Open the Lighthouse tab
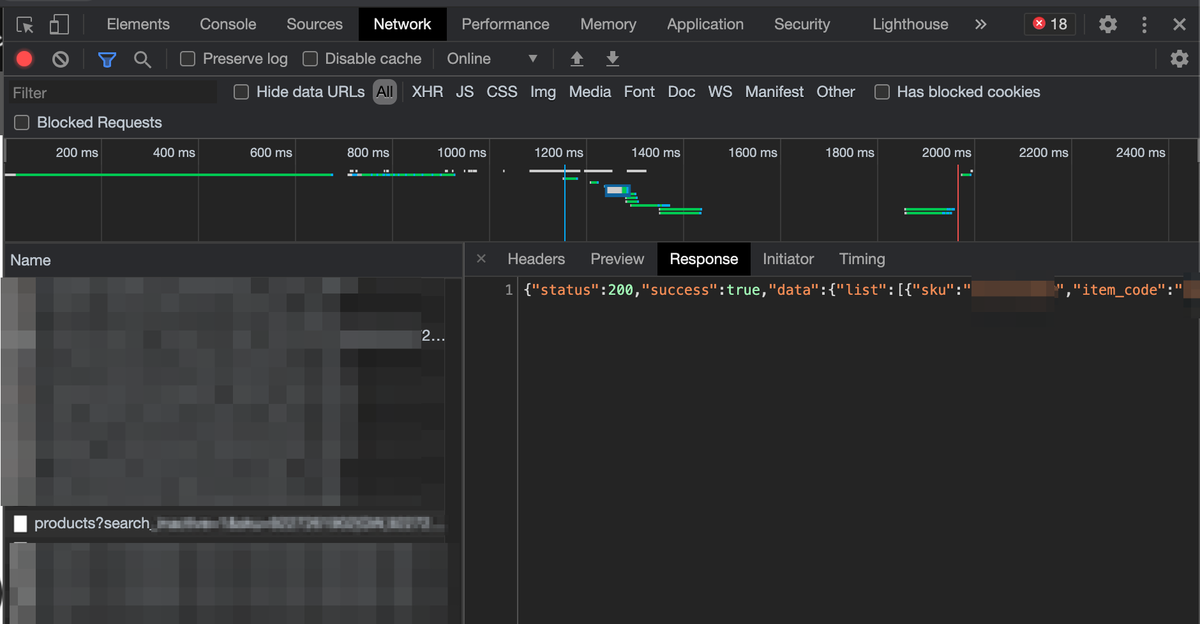1200x624 pixels. click(x=910, y=24)
